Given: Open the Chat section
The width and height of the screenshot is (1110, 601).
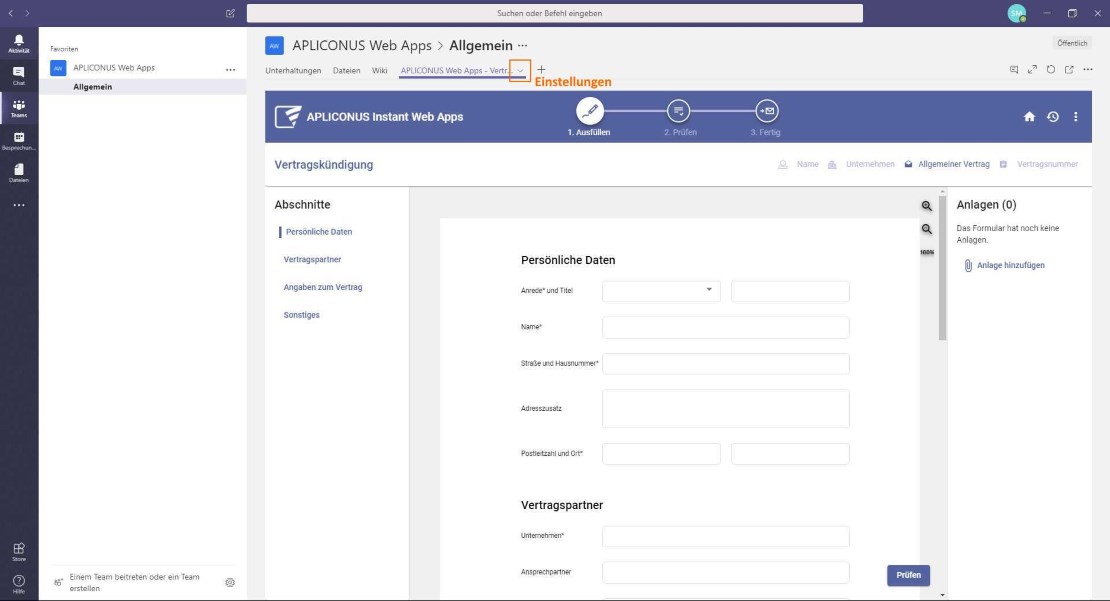Looking at the screenshot, I should pyautogui.click(x=18, y=76).
